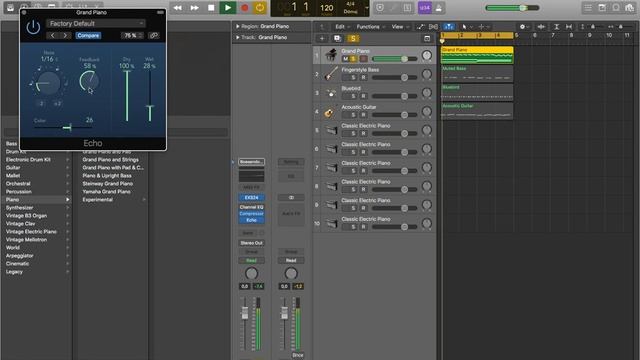Open the List Editors icon
The image size is (640, 360).
click(588, 8)
